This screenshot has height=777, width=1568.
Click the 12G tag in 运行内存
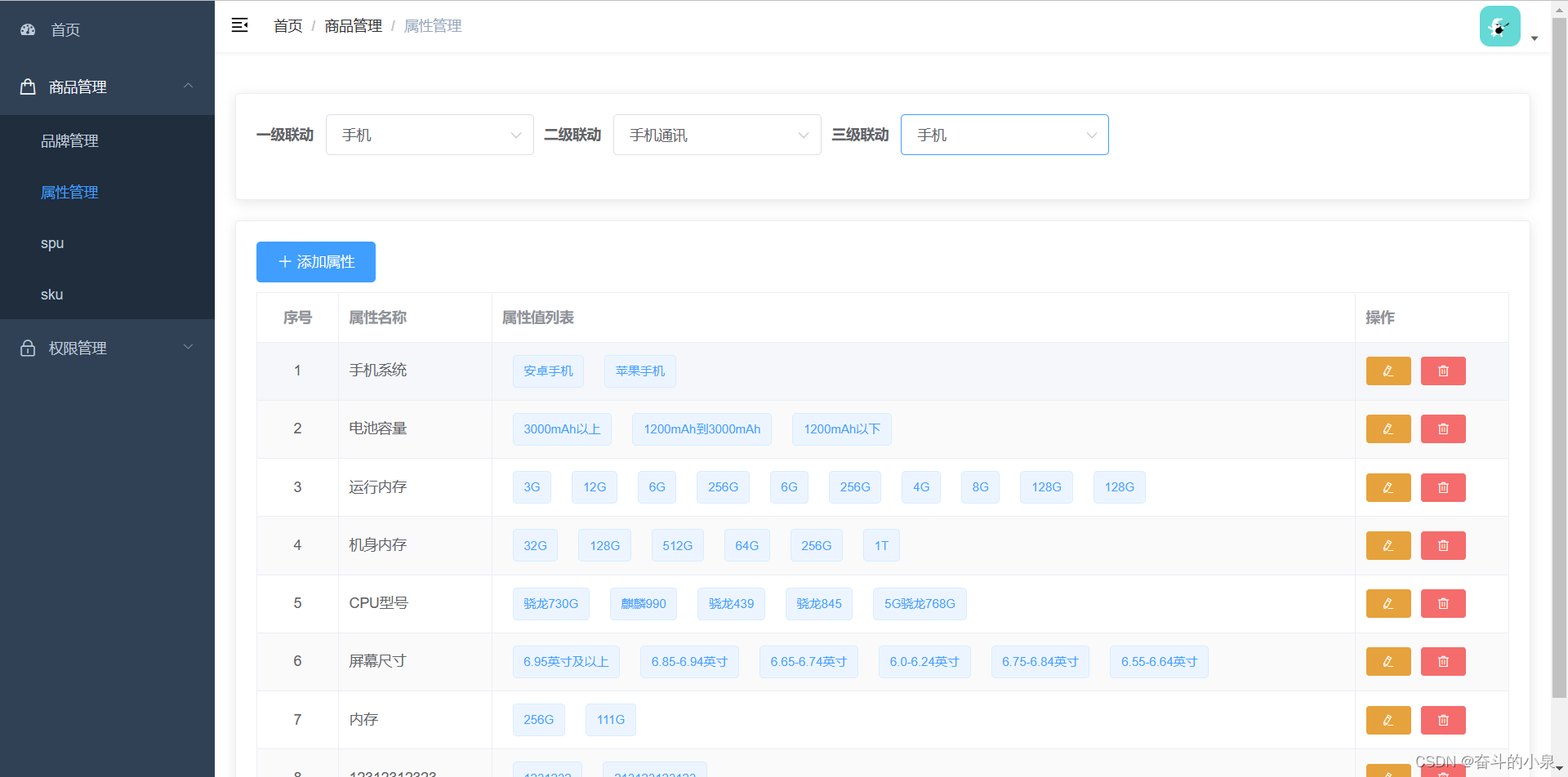595,487
